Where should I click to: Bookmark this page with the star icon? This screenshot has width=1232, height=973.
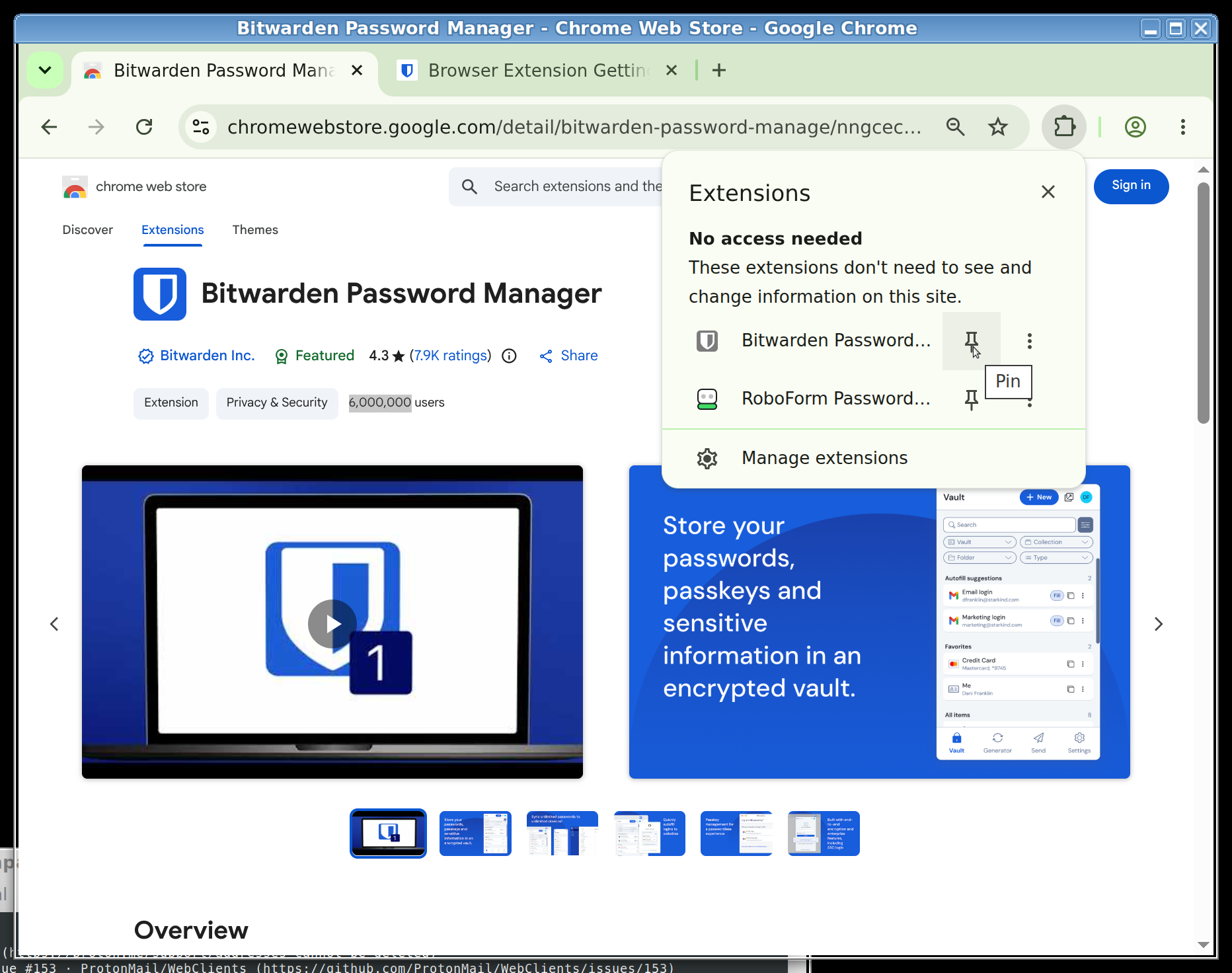tap(997, 127)
